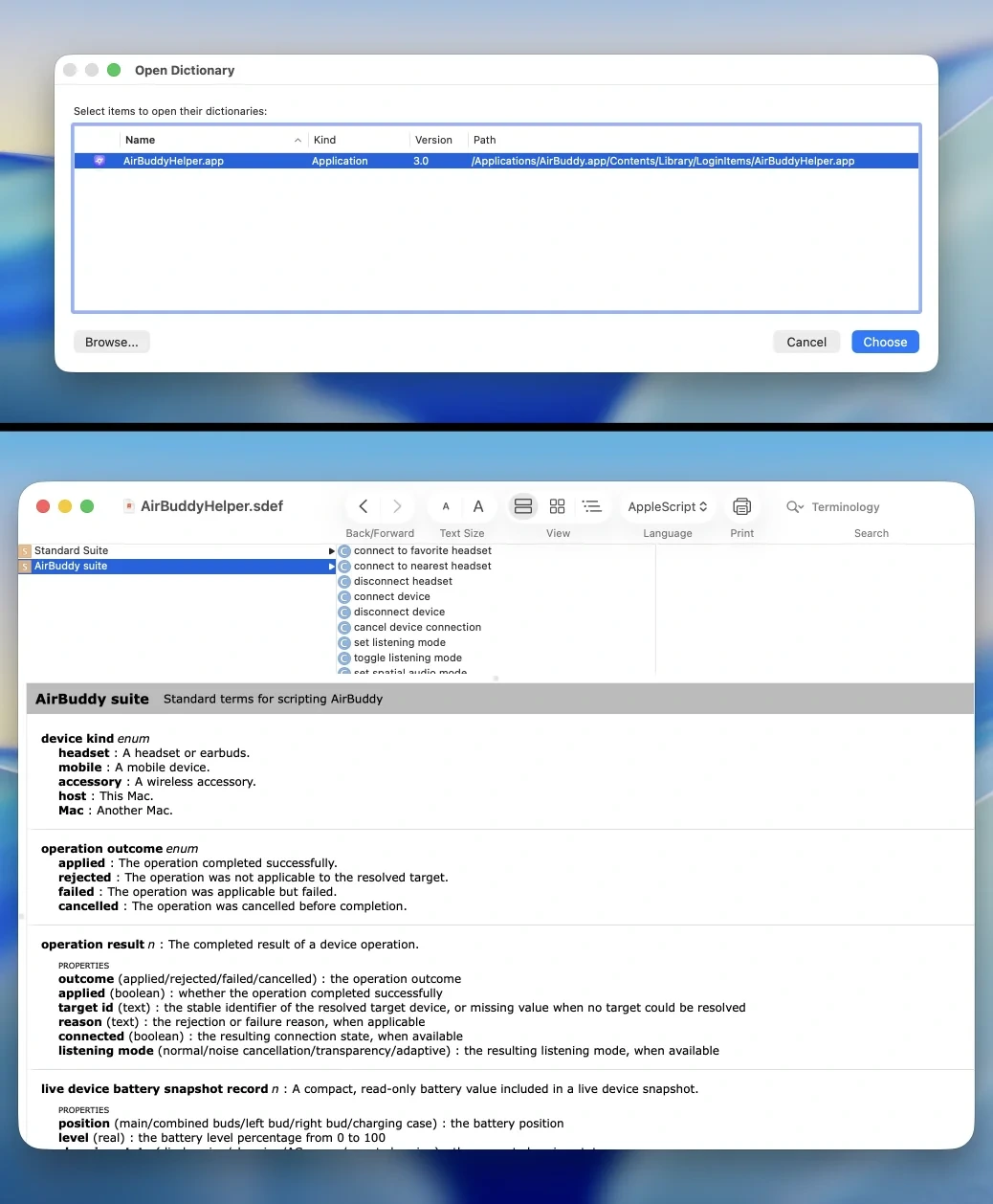Open the Print icon in toolbar
The height and width of the screenshot is (1204, 993).
click(x=741, y=506)
